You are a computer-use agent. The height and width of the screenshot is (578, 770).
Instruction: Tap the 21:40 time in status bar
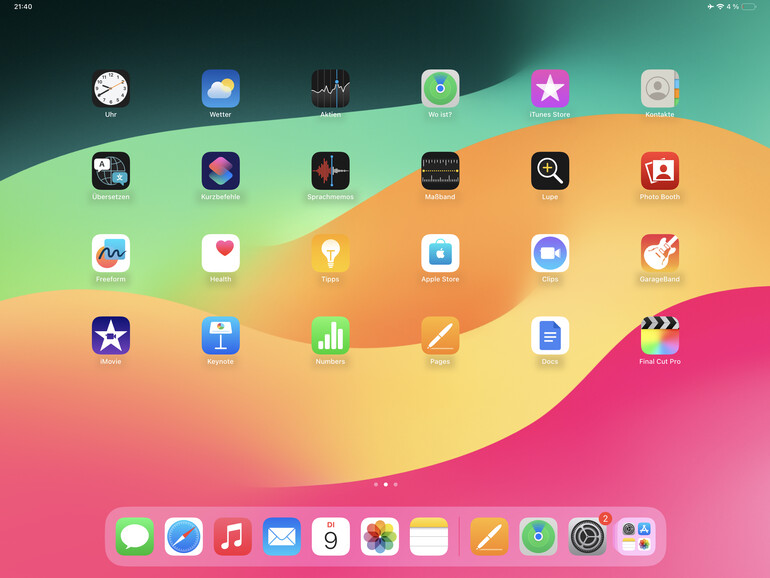23,6
